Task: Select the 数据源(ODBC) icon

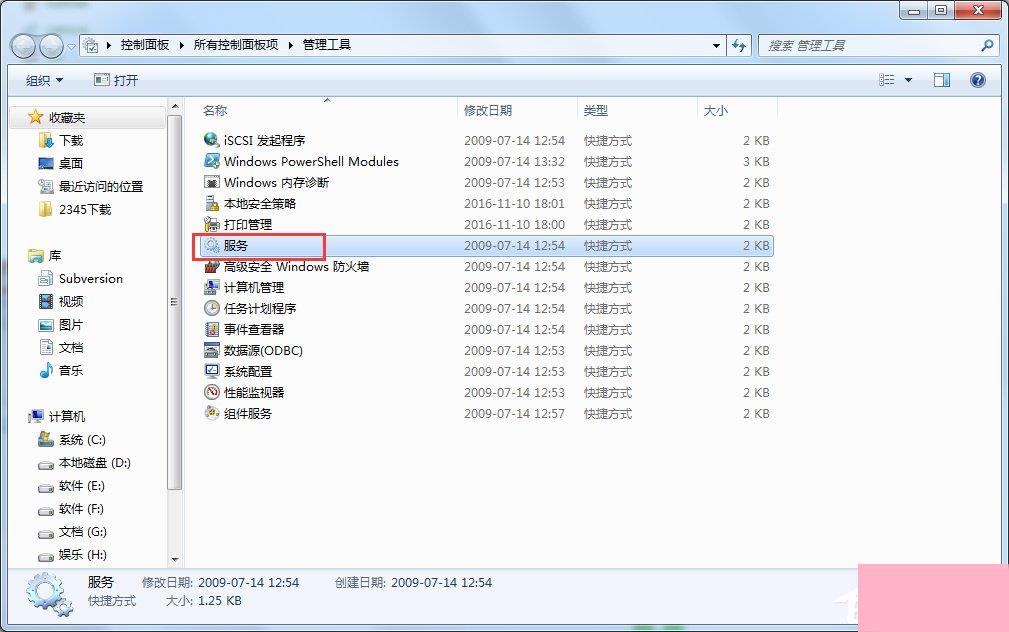Action: pyautogui.click(x=212, y=350)
